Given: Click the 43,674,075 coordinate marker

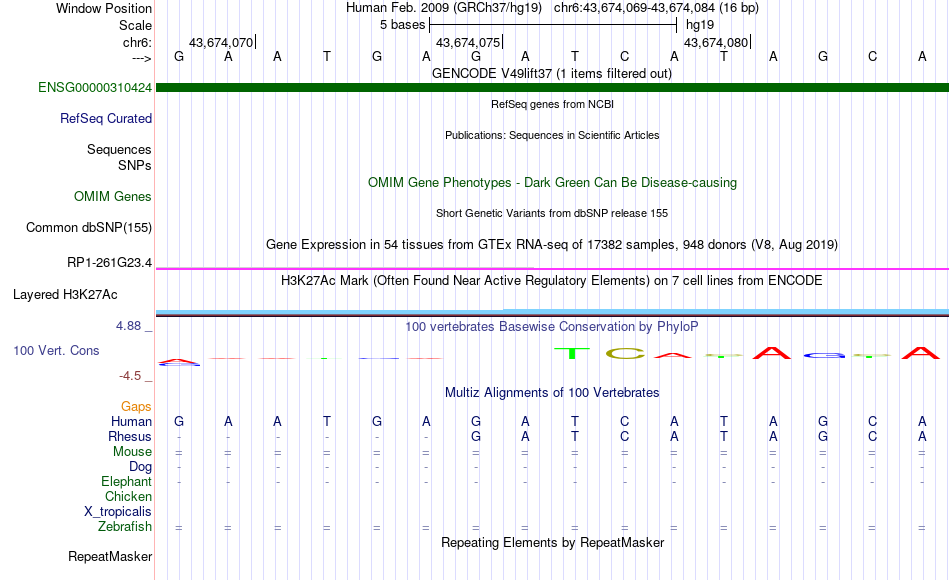Looking at the screenshot, I should (469, 42).
